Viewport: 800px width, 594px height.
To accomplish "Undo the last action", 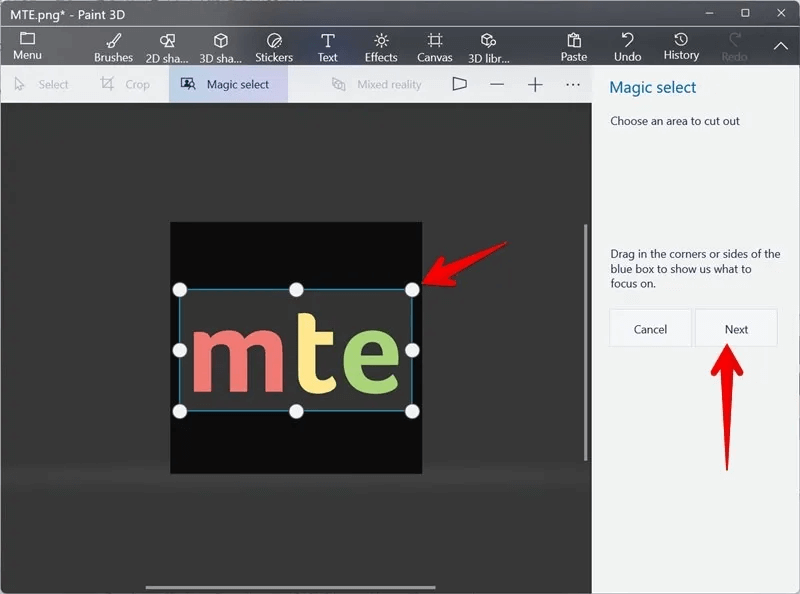I will 627,46.
